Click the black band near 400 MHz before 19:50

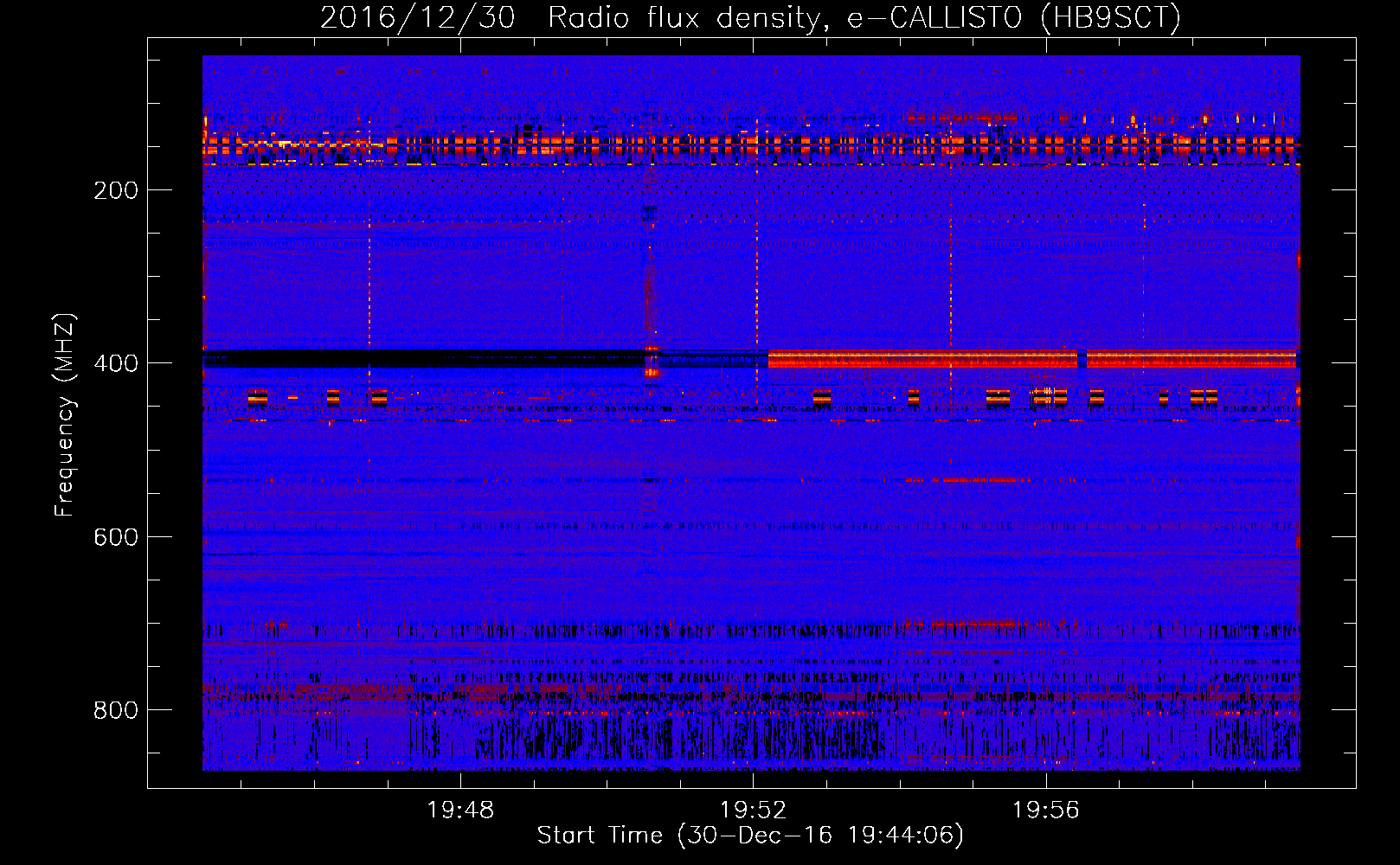(423, 359)
